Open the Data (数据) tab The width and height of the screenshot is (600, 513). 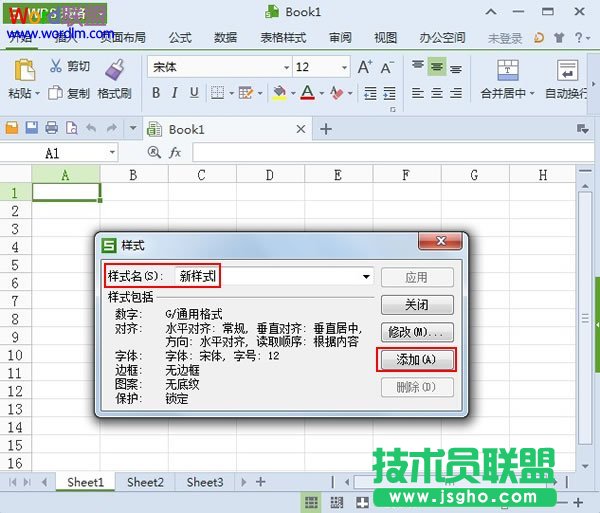pos(225,38)
